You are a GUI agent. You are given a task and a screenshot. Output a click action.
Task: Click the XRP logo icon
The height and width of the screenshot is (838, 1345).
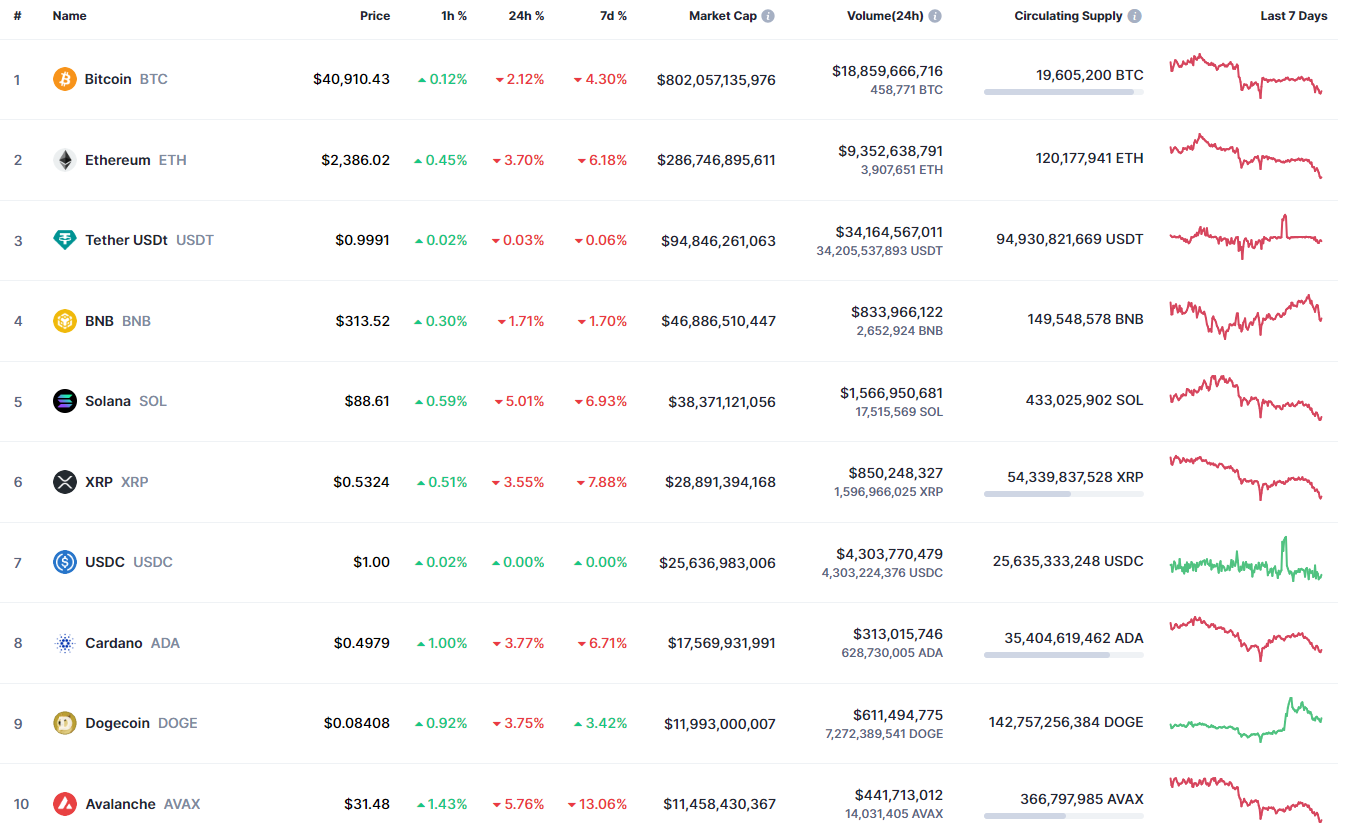(x=65, y=482)
